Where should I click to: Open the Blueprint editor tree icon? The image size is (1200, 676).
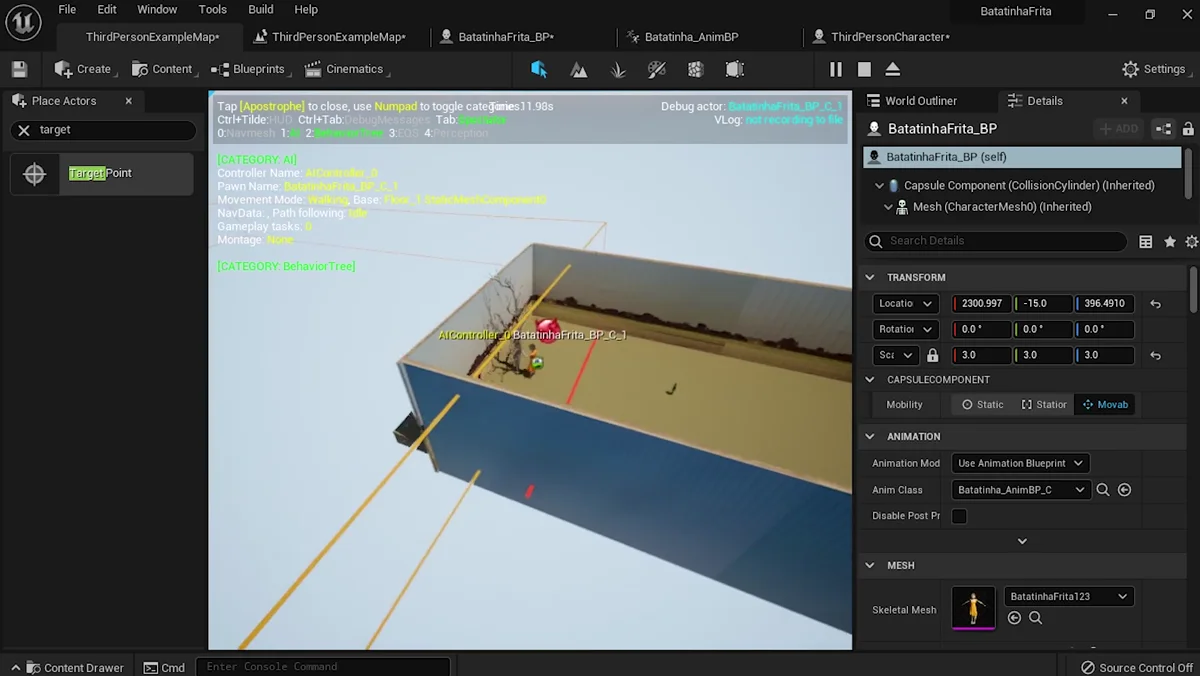1163,129
